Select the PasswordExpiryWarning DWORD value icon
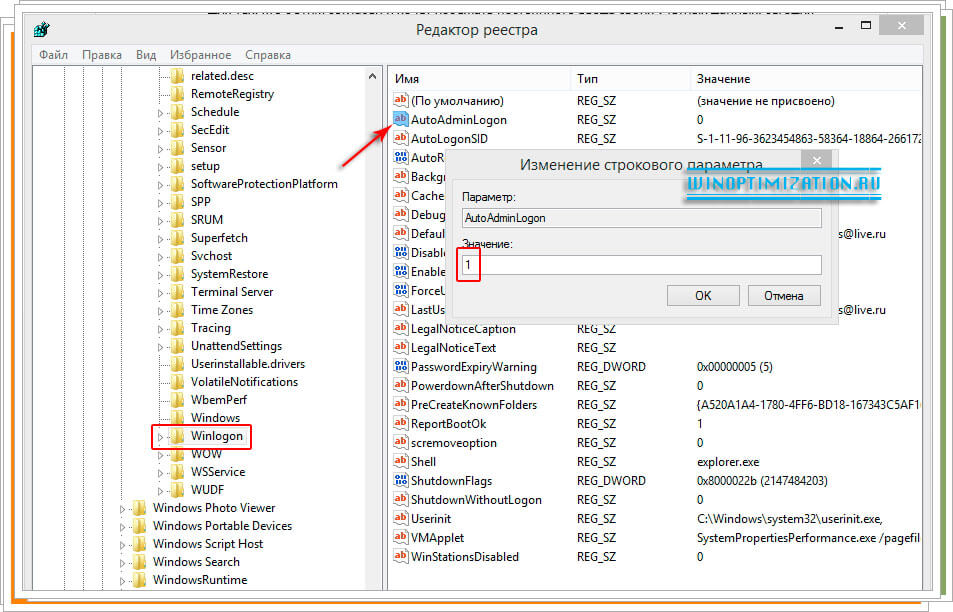This screenshot has width=953, height=612. click(x=401, y=367)
